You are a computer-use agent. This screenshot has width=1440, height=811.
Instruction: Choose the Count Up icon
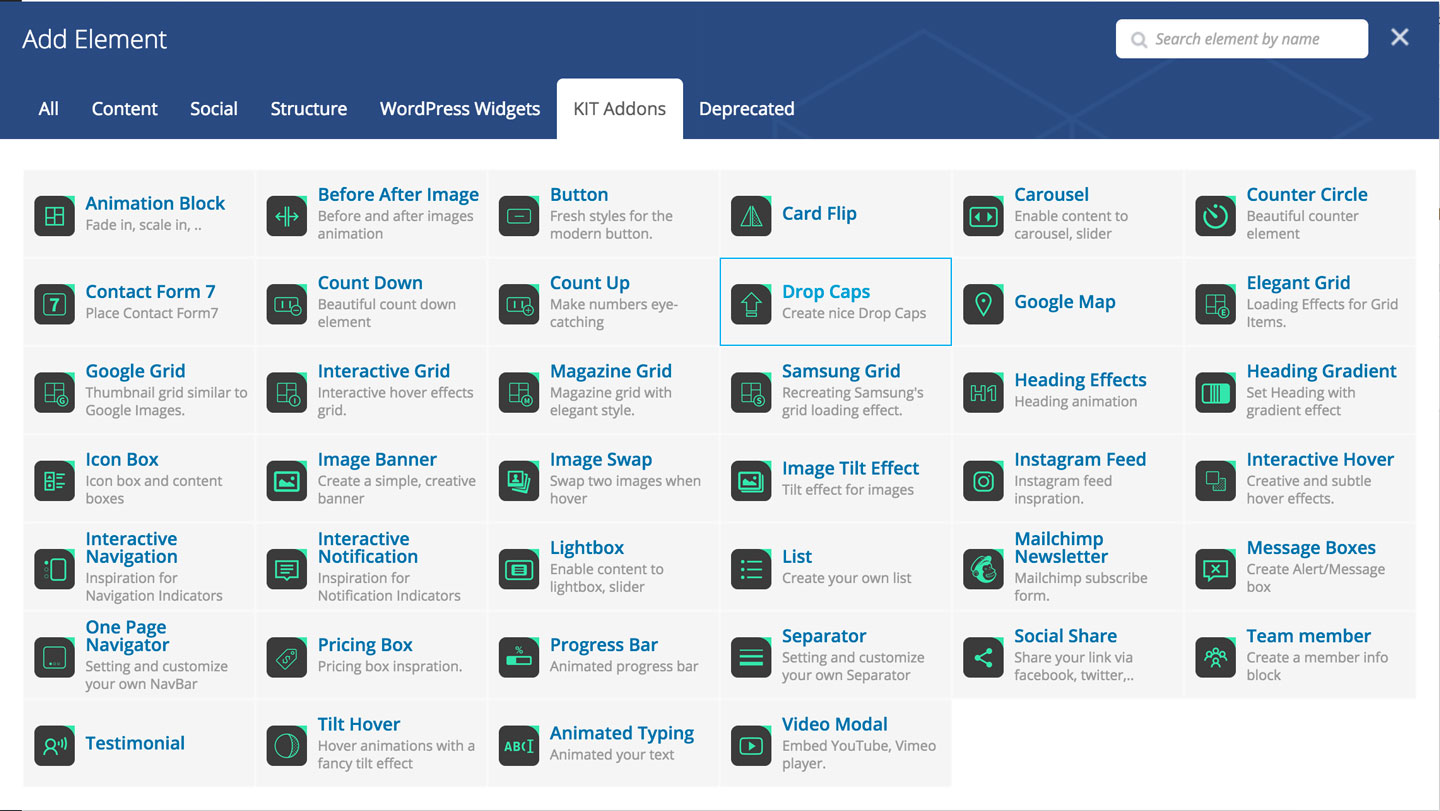click(518, 304)
